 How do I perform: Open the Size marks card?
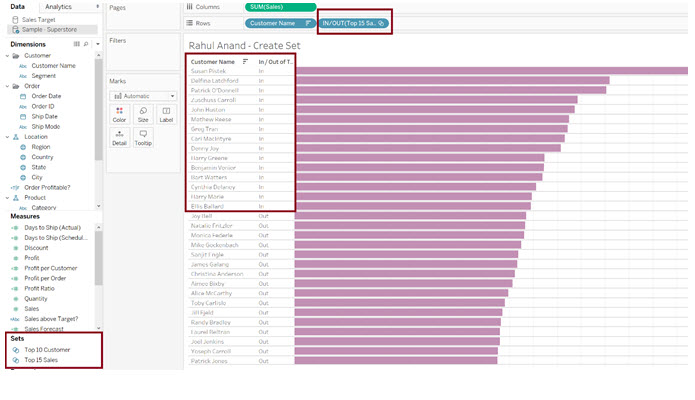click(143, 114)
